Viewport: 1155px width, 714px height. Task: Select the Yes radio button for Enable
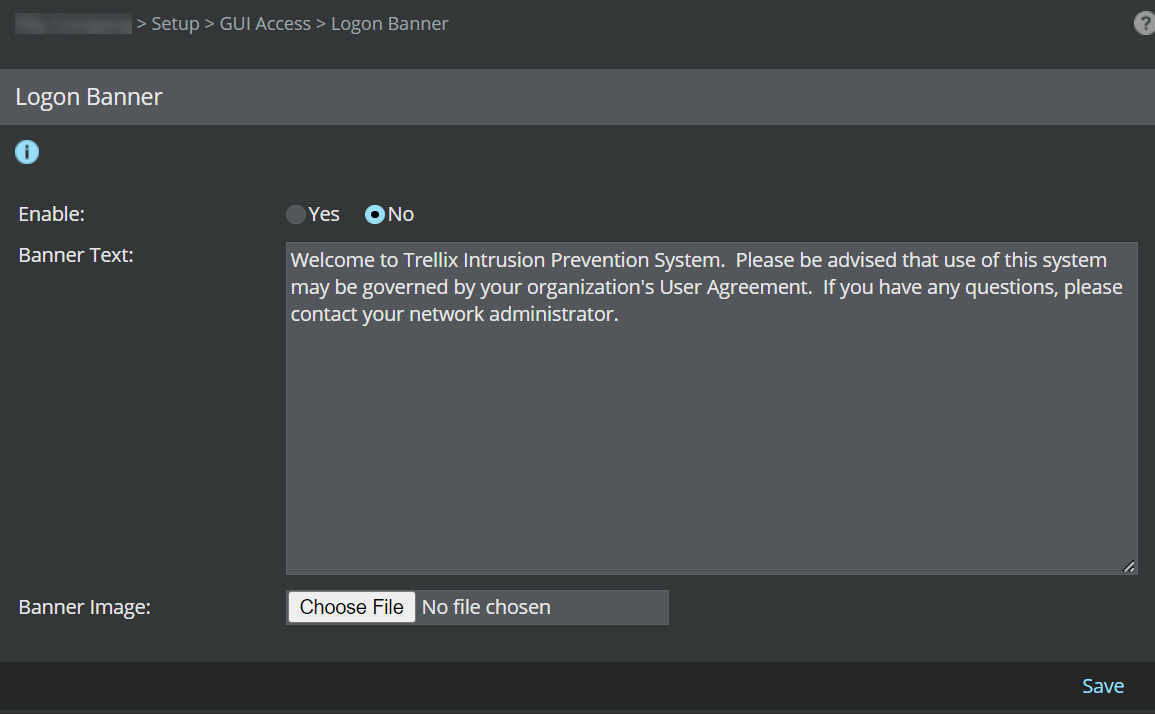click(x=296, y=214)
